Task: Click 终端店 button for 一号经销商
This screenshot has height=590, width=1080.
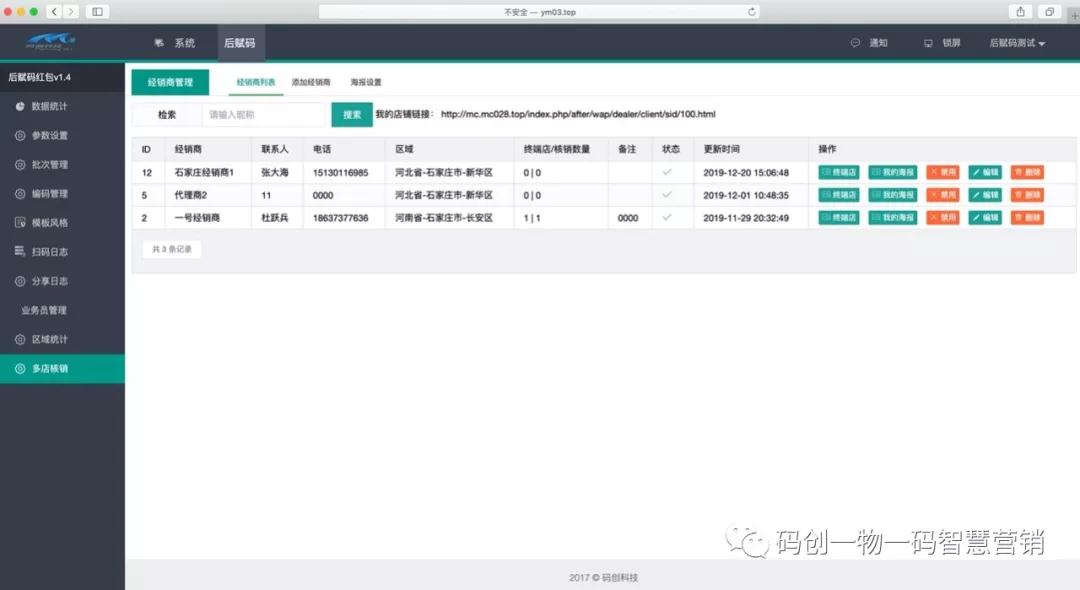Action: click(x=839, y=218)
